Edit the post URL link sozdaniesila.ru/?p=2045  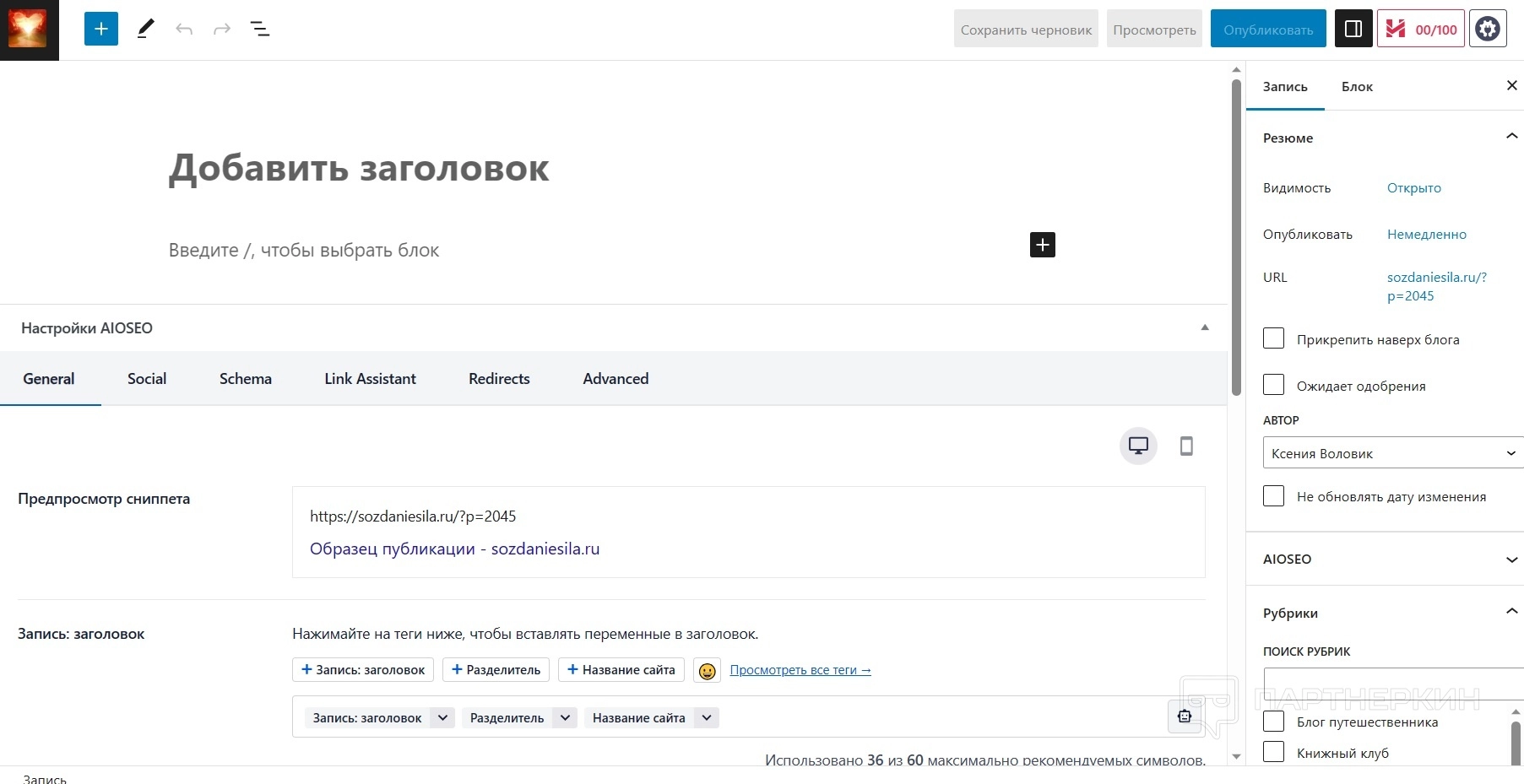(1437, 286)
